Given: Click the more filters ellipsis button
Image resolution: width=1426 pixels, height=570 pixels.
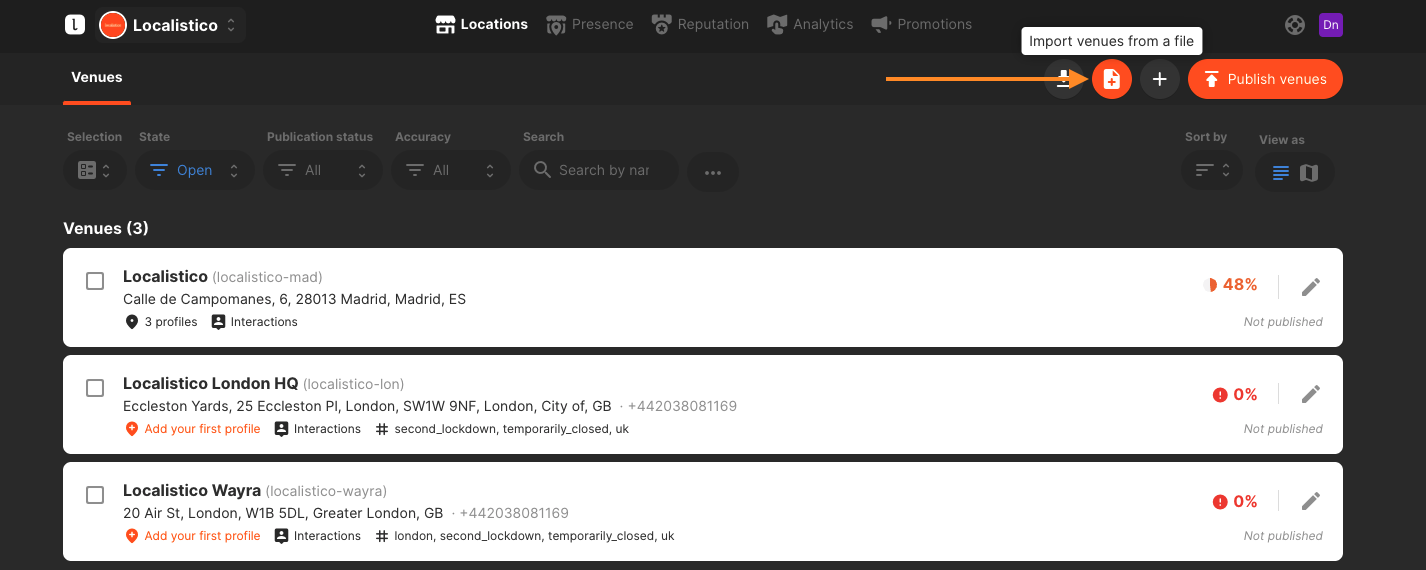Looking at the screenshot, I should [713, 172].
